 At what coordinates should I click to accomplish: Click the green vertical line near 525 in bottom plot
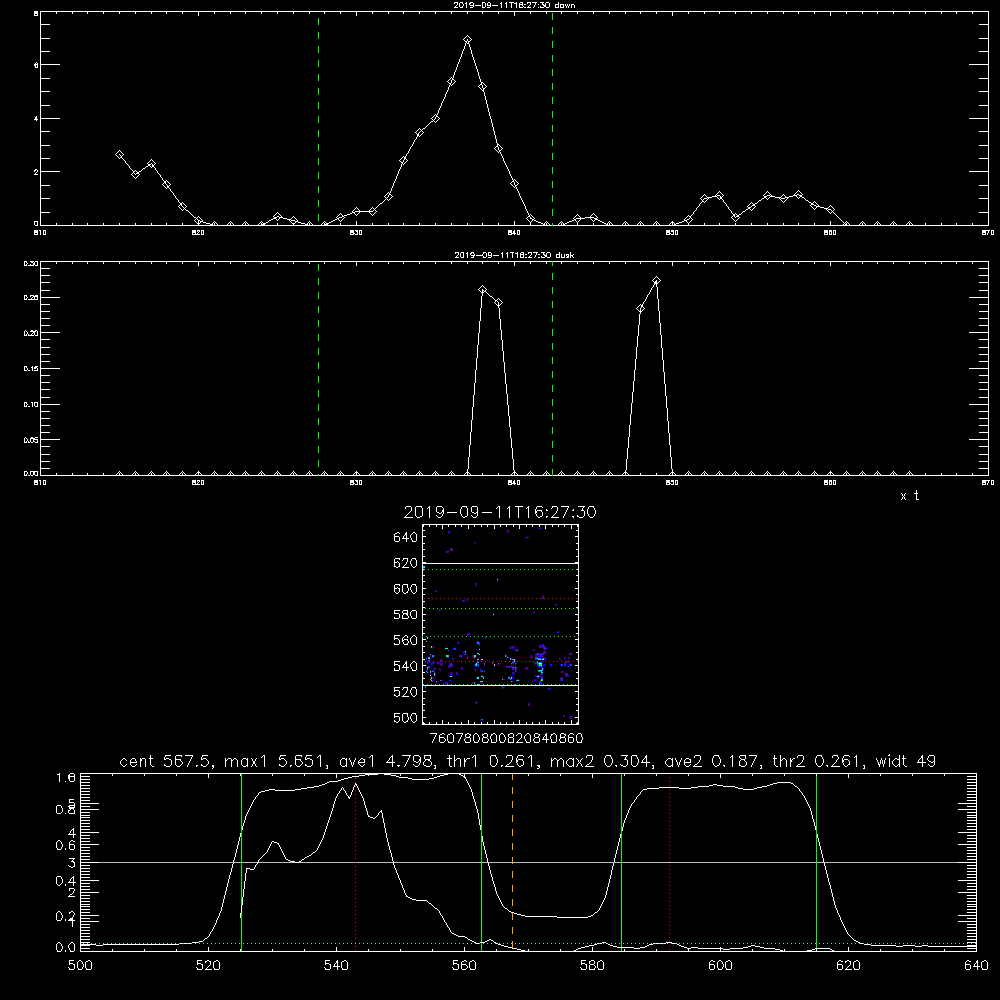241,862
